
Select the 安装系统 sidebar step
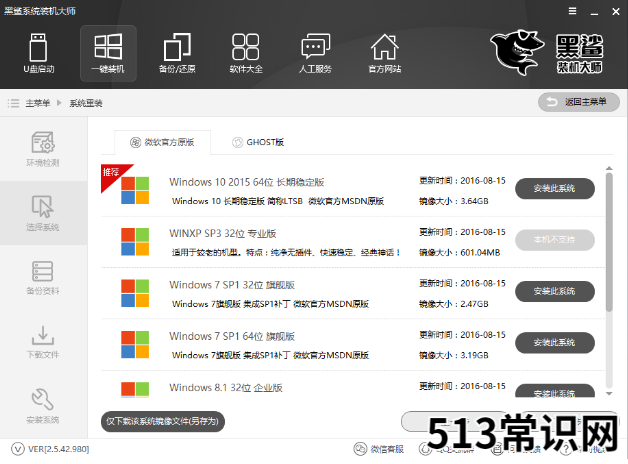(43, 406)
